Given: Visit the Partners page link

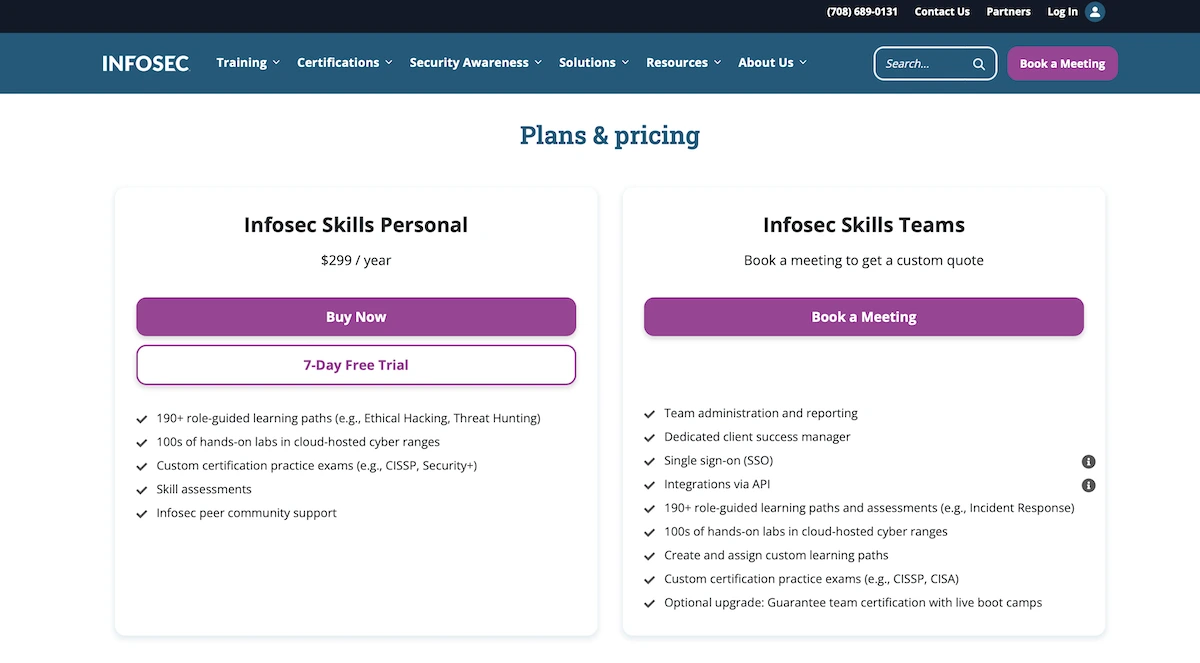Looking at the screenshot, I should point(1008,12).
